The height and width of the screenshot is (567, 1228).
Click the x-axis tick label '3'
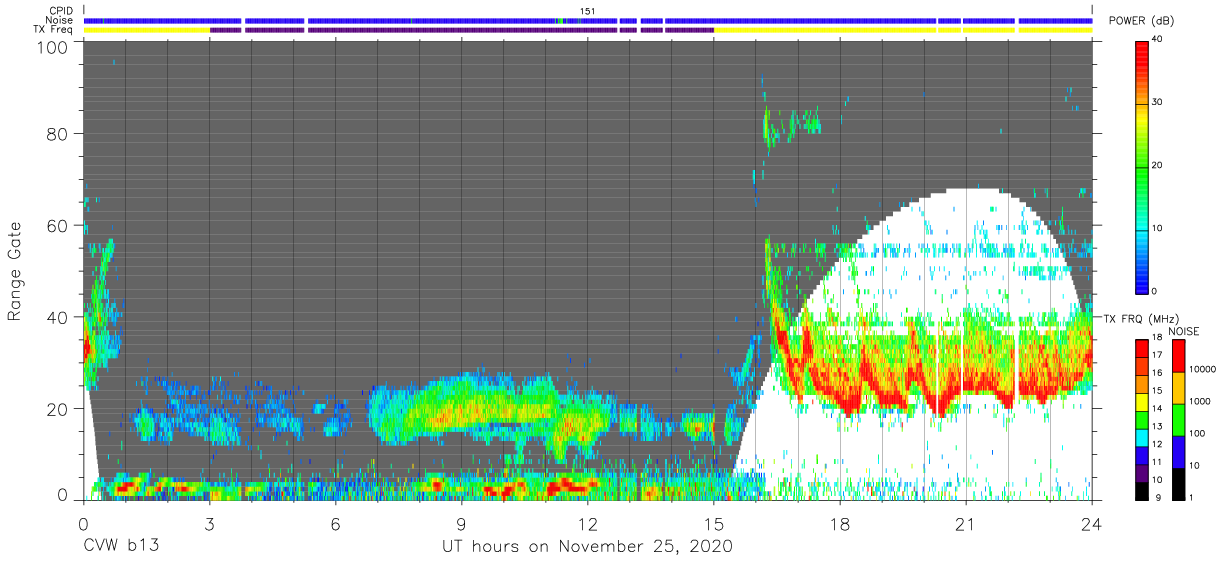[x=209, y=524]
